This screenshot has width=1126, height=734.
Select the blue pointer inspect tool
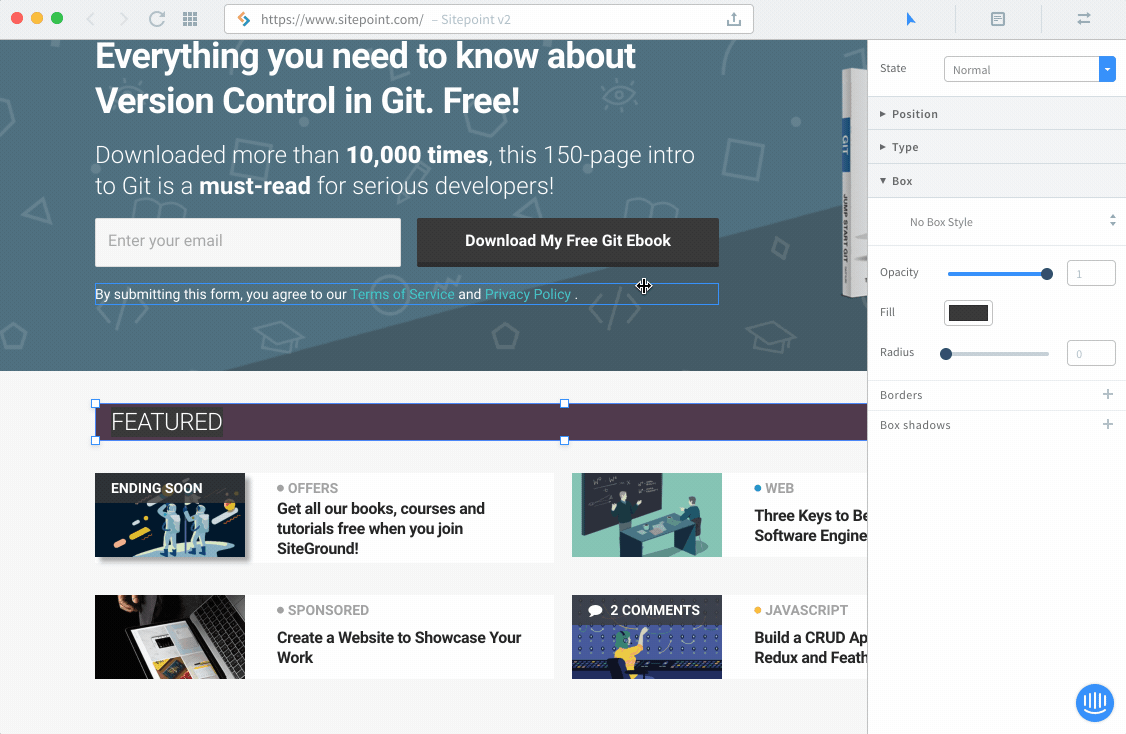[911, 19]
